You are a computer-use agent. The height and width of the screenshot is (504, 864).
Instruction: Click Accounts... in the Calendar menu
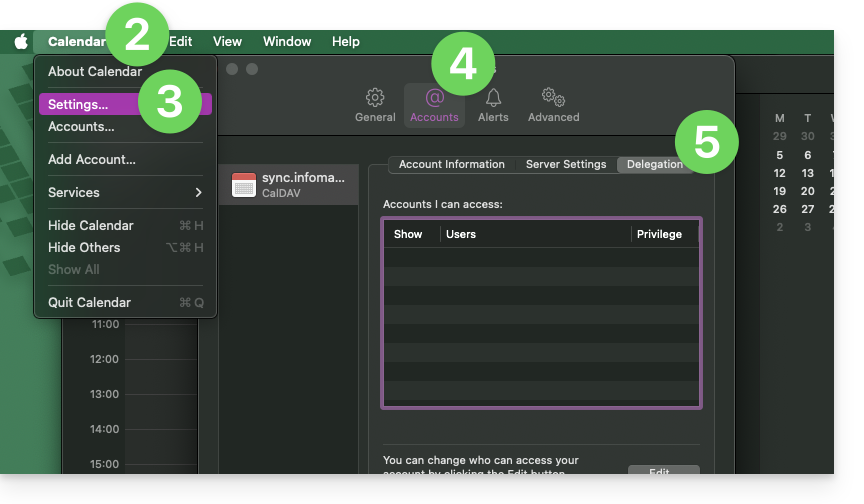(81, 127)
